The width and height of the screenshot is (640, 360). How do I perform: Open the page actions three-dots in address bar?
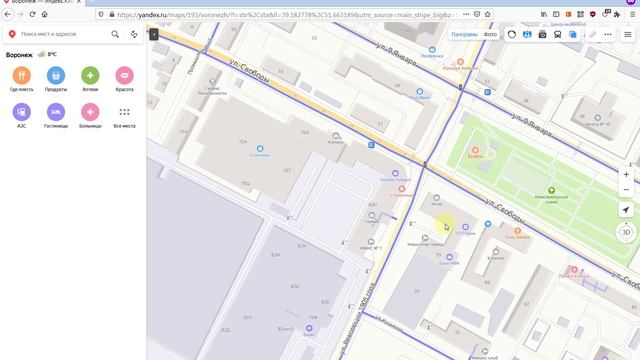466,14
